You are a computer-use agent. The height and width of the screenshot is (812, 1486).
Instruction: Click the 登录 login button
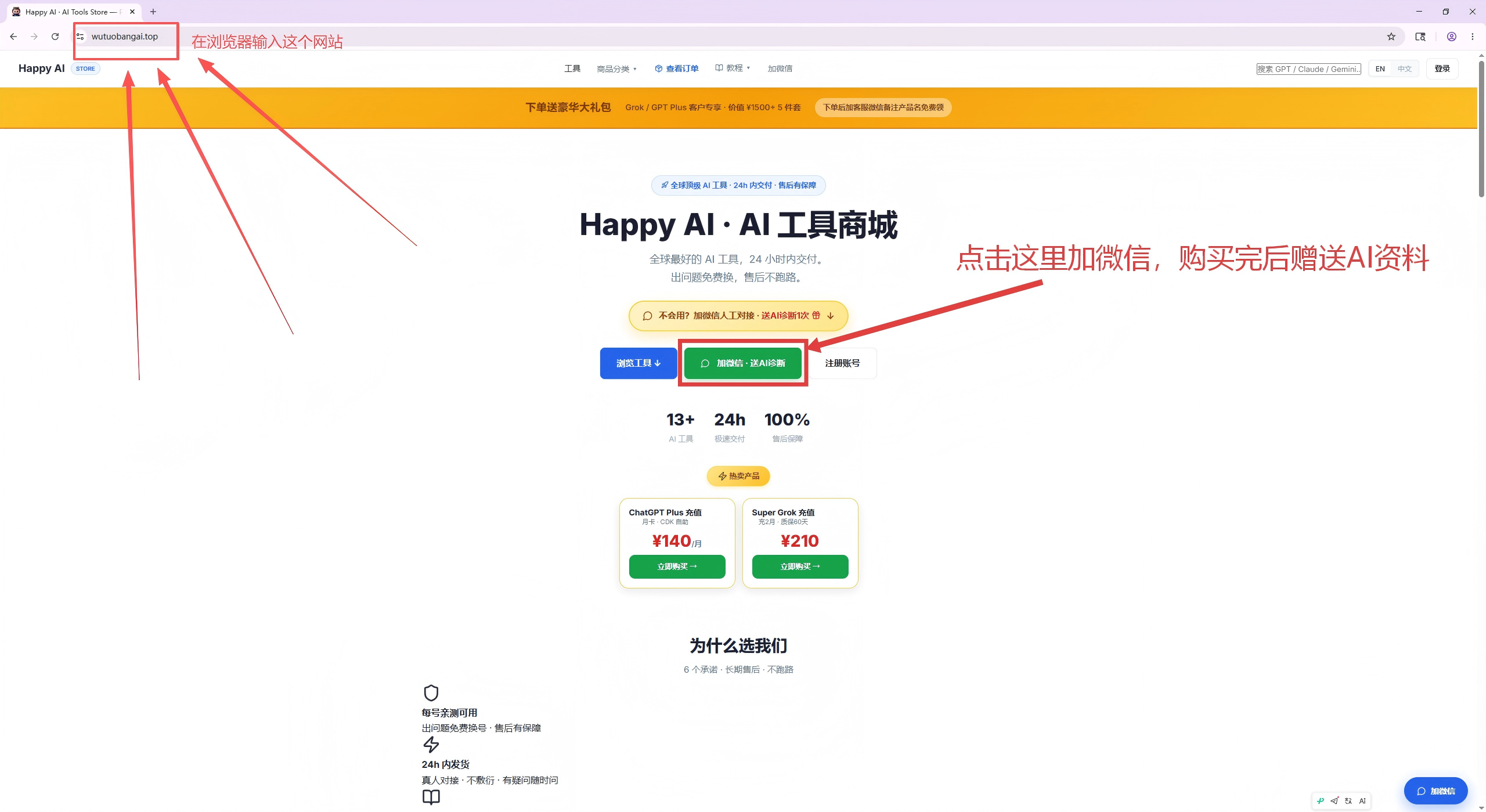tap(1442, 68)
